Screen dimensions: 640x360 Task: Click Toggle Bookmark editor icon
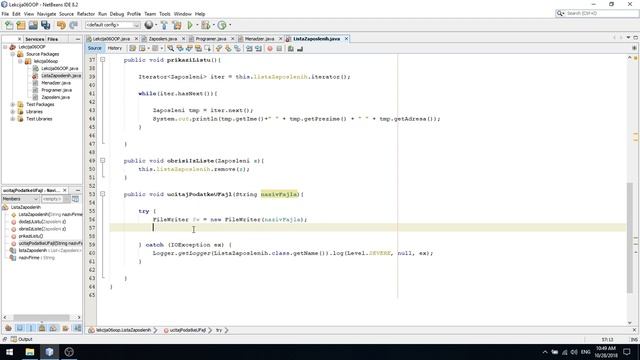click(x=238, y=49)
